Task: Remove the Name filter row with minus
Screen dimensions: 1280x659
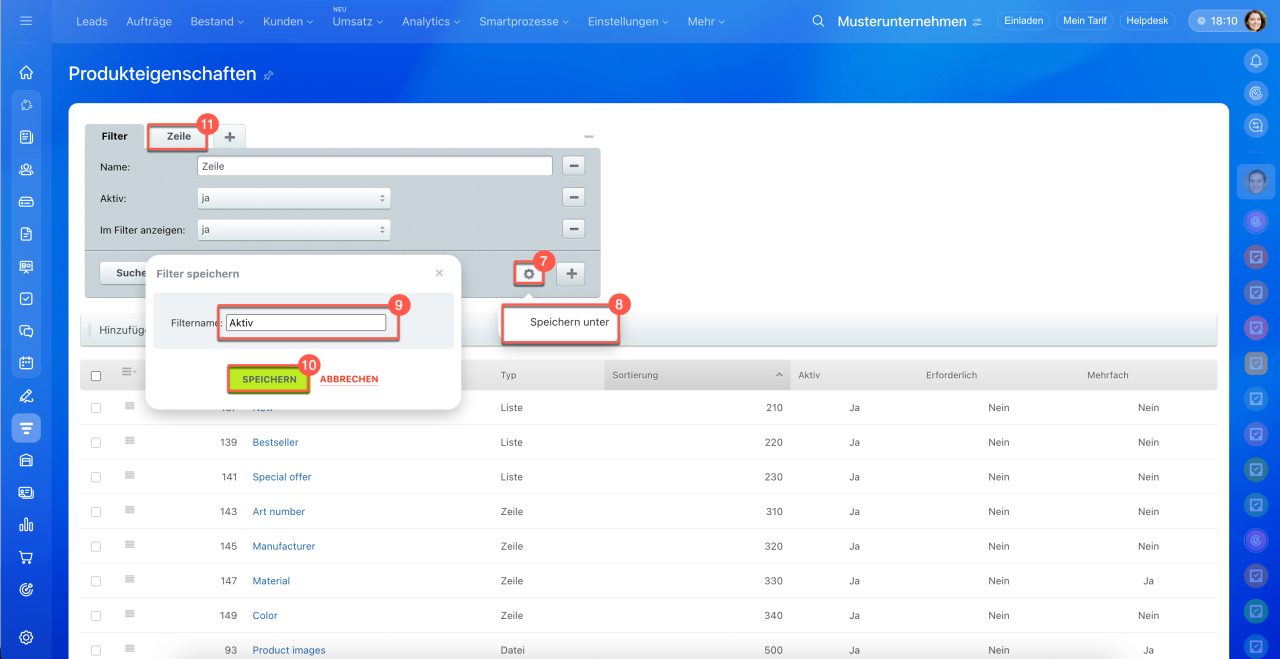Action: [x=573, y=166]
